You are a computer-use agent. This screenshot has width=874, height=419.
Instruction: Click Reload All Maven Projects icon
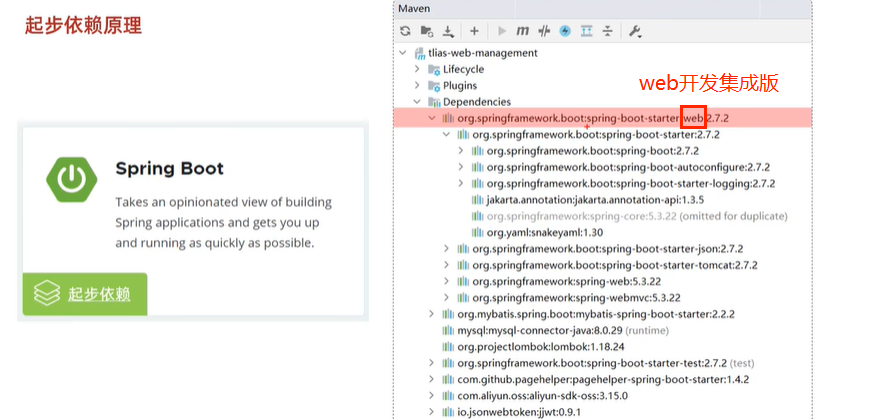[405, 31]
